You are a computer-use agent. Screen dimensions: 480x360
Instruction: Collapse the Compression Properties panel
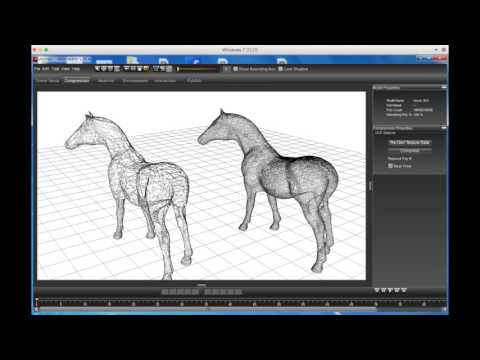tap(444, 128)
